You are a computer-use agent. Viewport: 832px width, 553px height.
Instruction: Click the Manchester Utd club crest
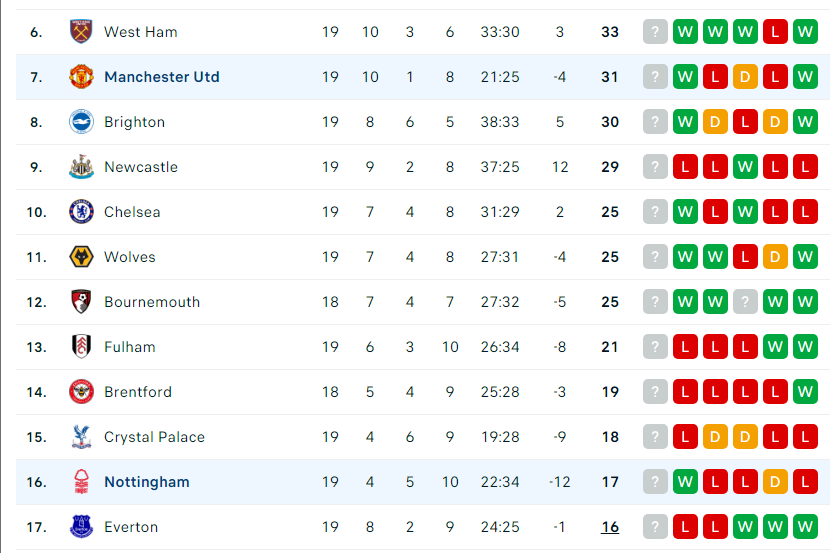point(81,77)
